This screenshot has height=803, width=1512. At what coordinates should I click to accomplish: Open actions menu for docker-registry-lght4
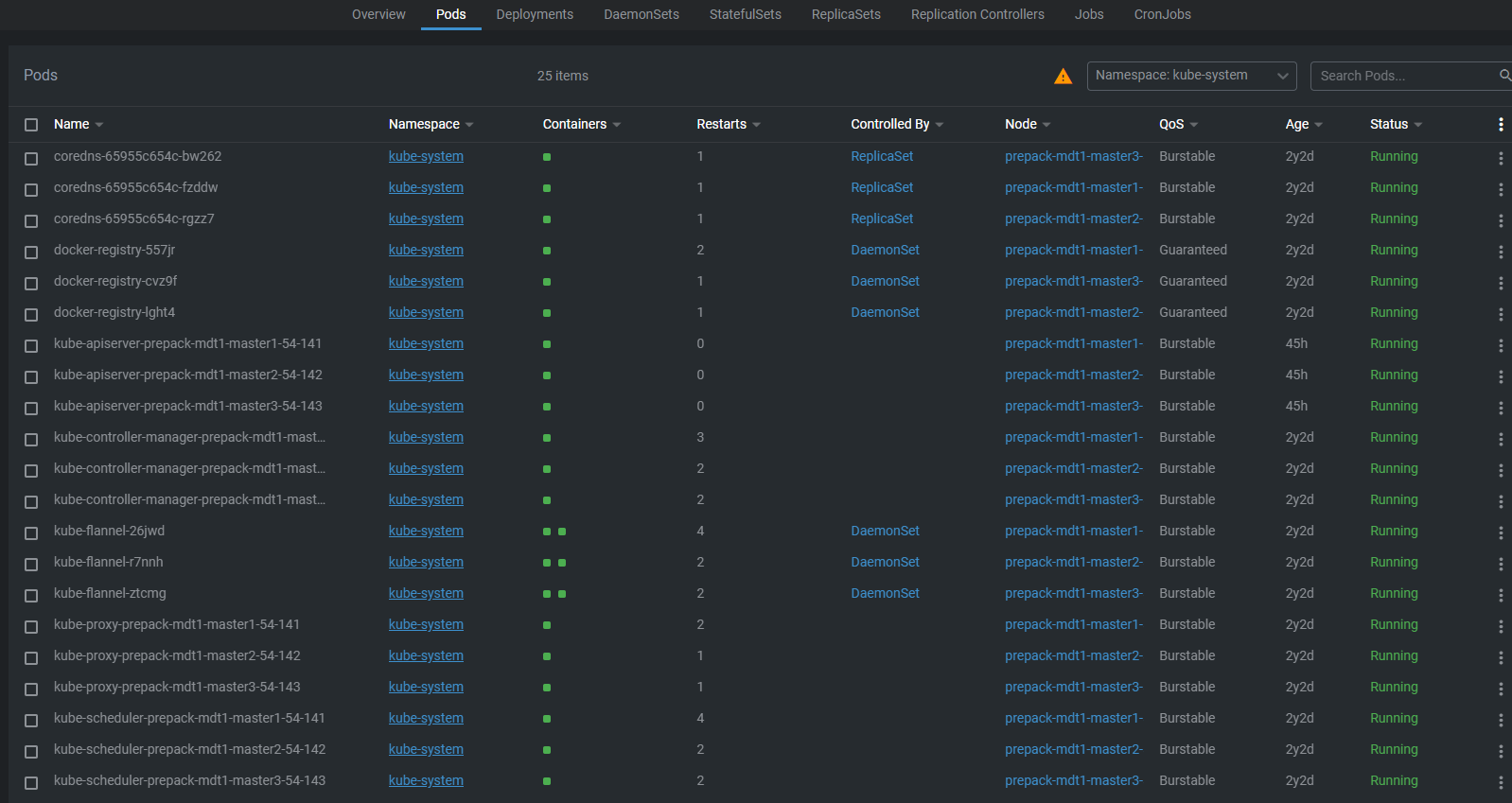(x=1501, y=314)
